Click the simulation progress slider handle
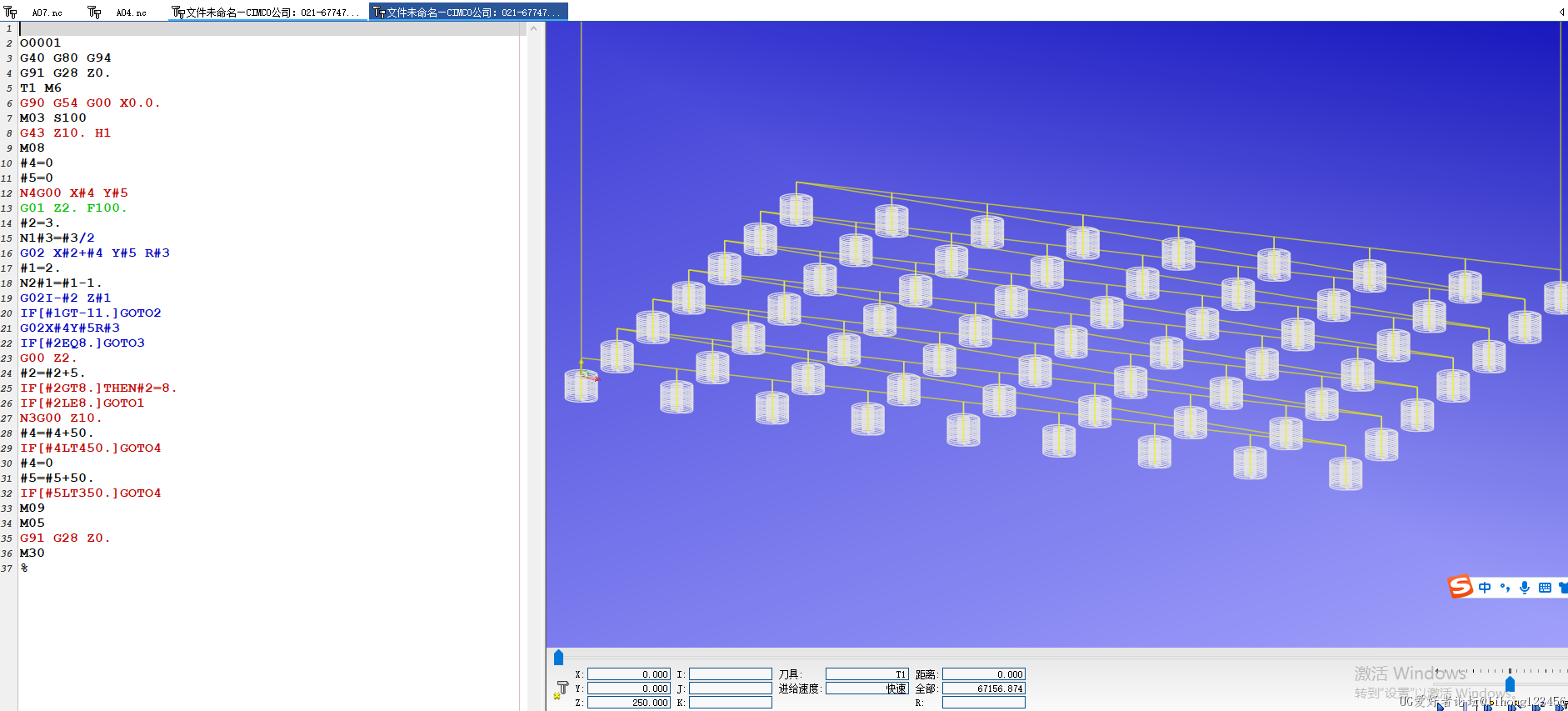The image size is (1568, 711). [x=558, y=658]
